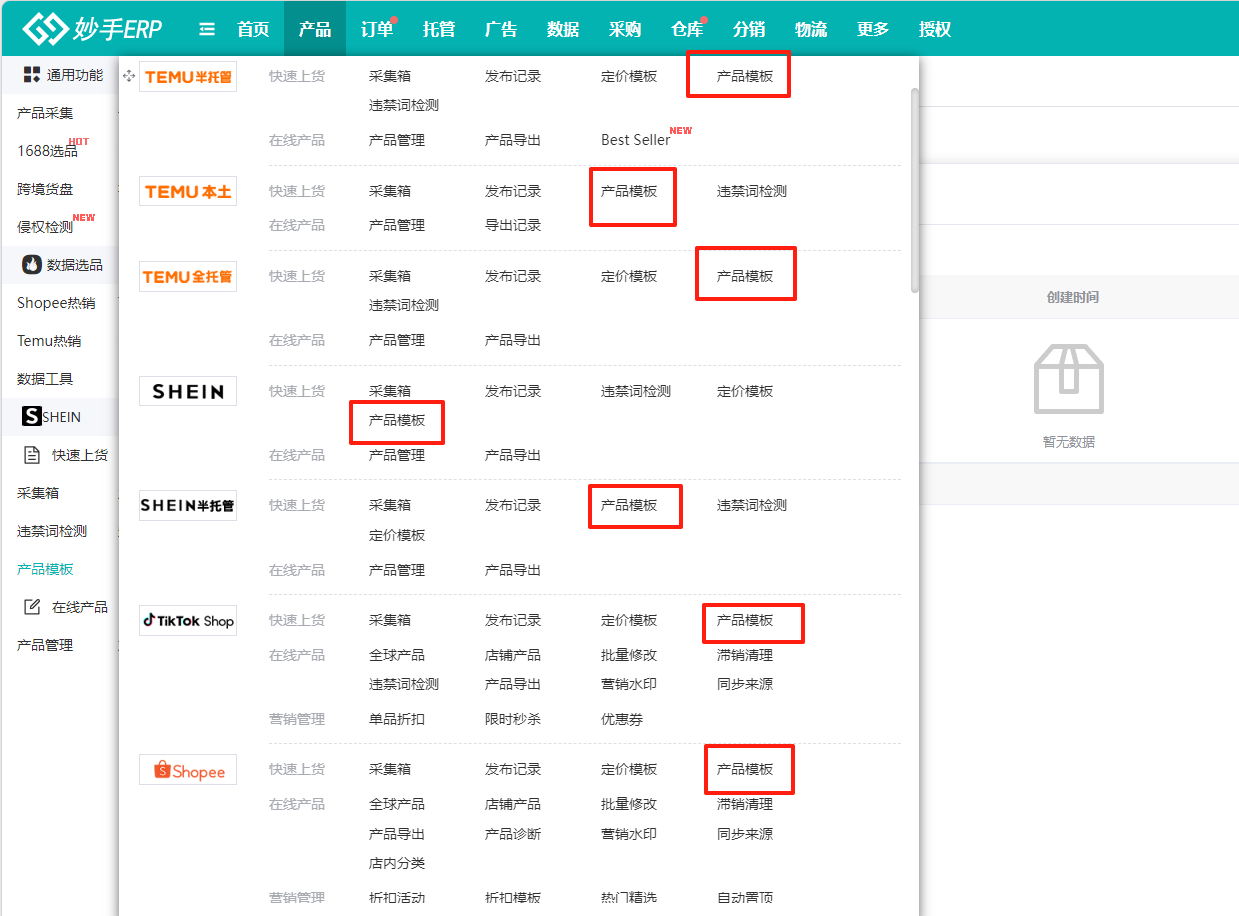Select the TEMU本土 platform logo
This screenshot has width=1239, height=916.
point(188,191)
